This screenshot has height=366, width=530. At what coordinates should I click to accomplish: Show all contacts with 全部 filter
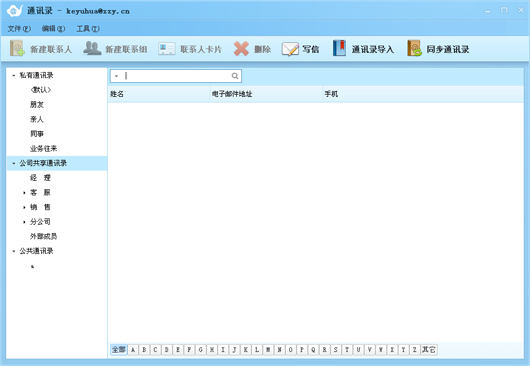(119, 349)
